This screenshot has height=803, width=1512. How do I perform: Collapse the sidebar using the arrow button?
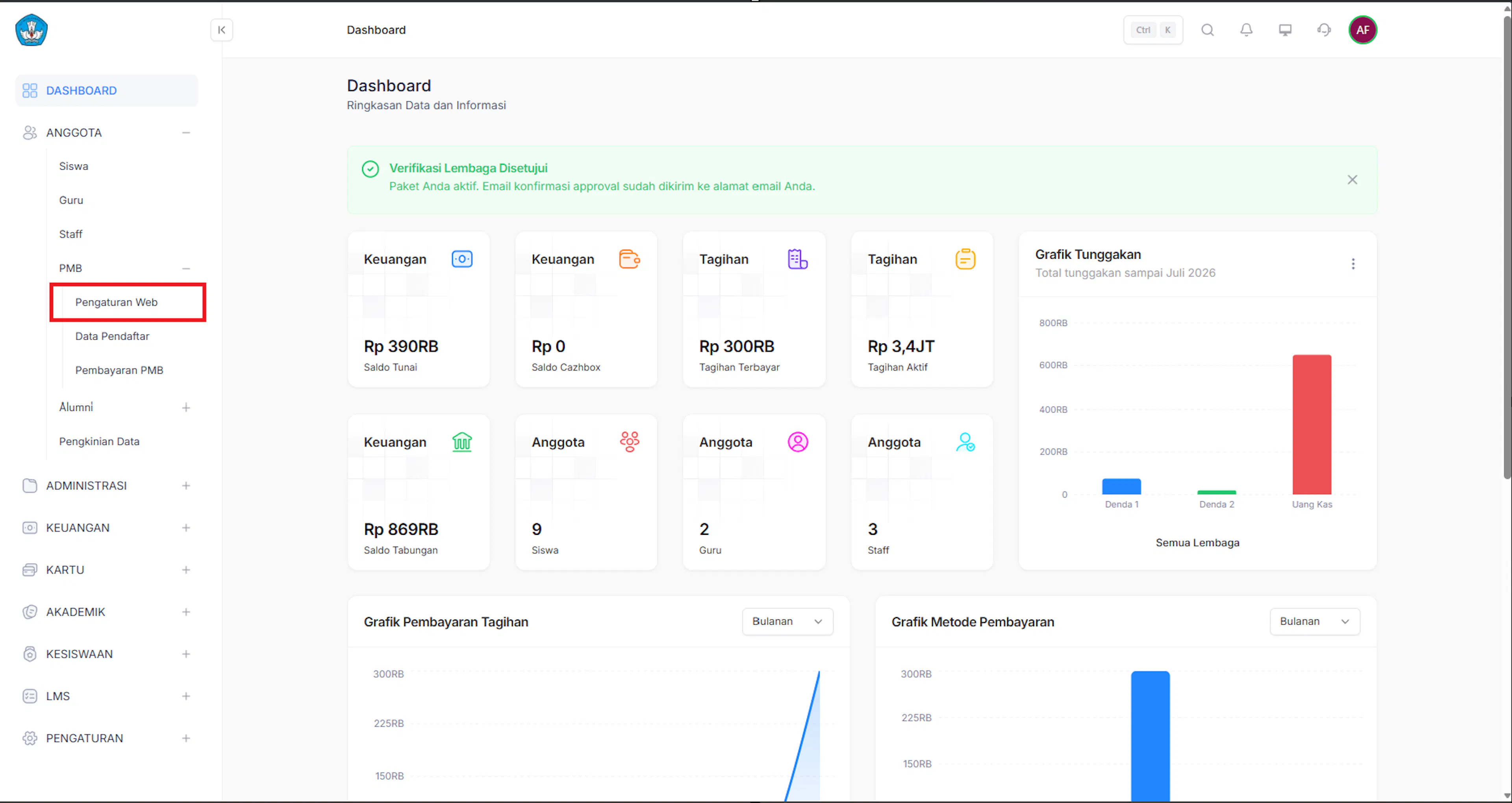coord(221,30)
